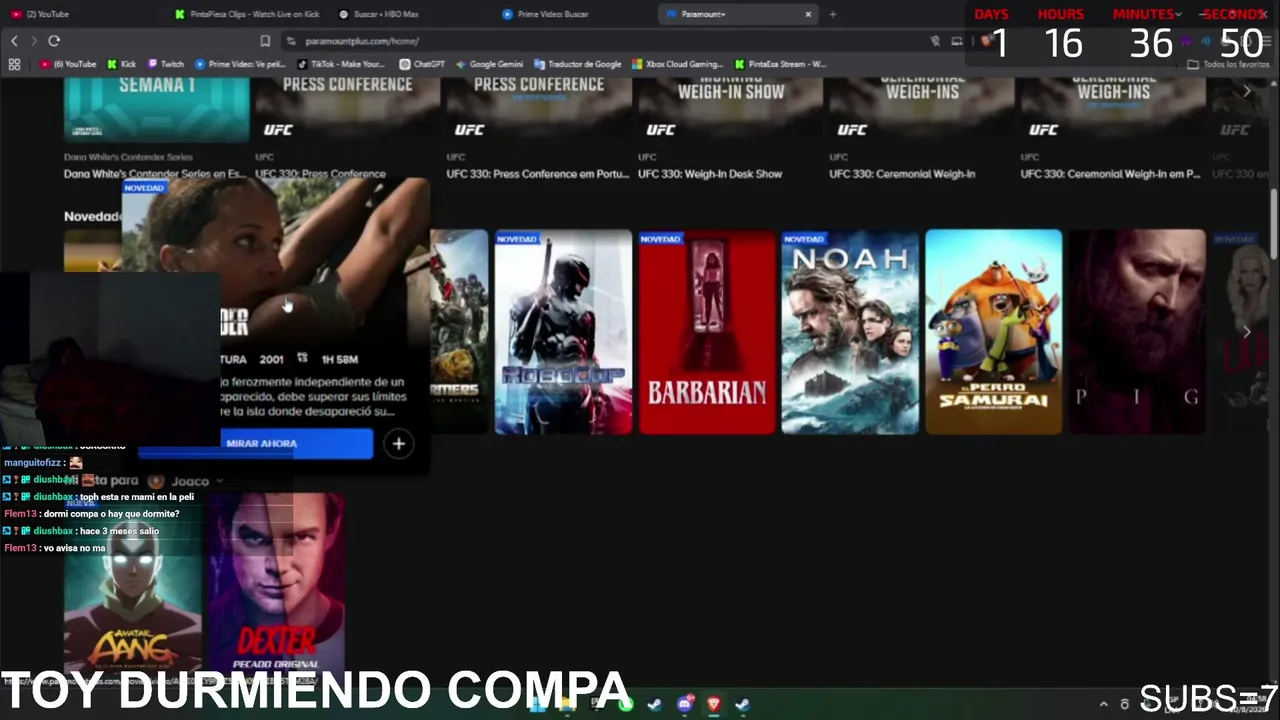Open the Google Gemini bookmark

click(x=489, y=64)
